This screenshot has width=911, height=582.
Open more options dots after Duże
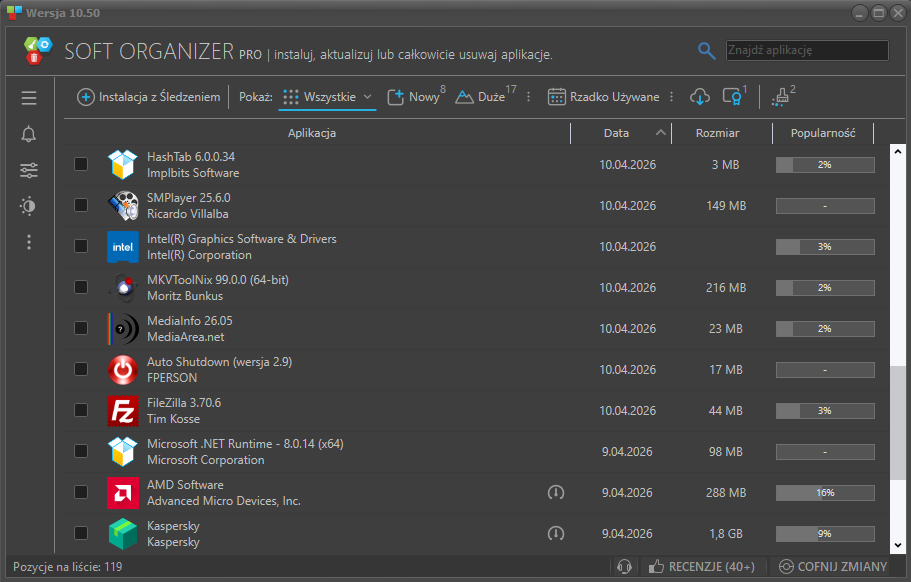click(x=528, y=97)
